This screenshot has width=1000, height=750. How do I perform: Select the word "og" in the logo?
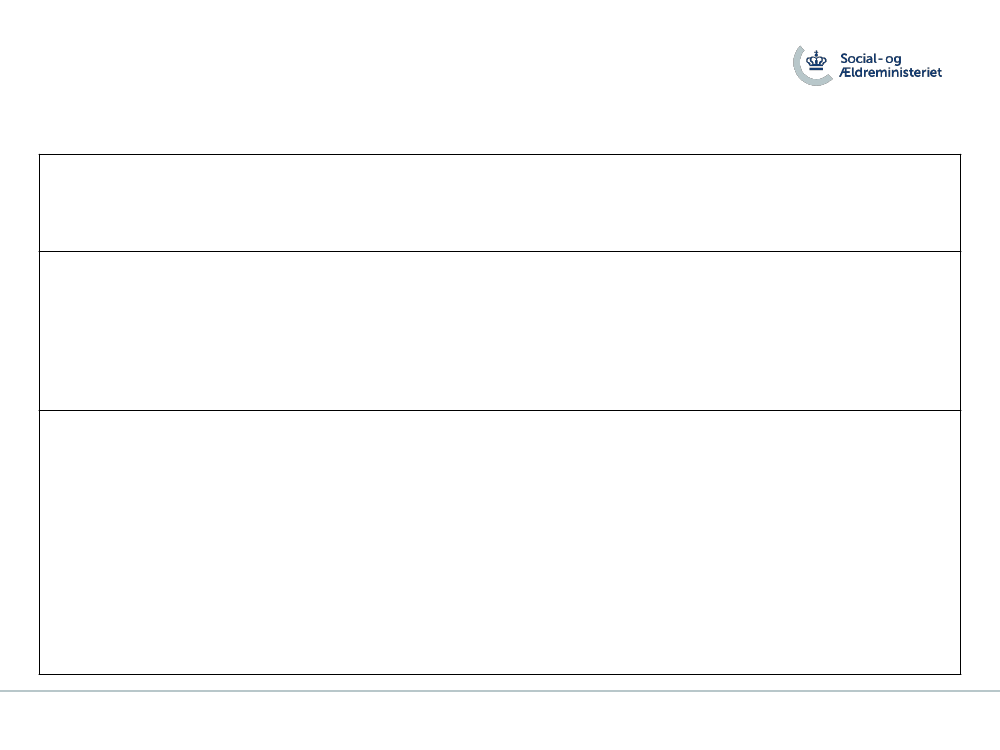point(893,60)
